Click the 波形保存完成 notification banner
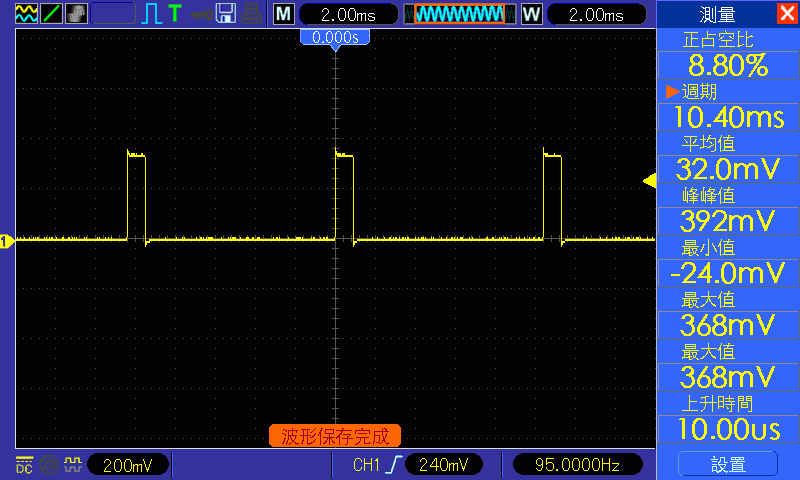This screenshot has height=480, width=800. click(335, 436)
